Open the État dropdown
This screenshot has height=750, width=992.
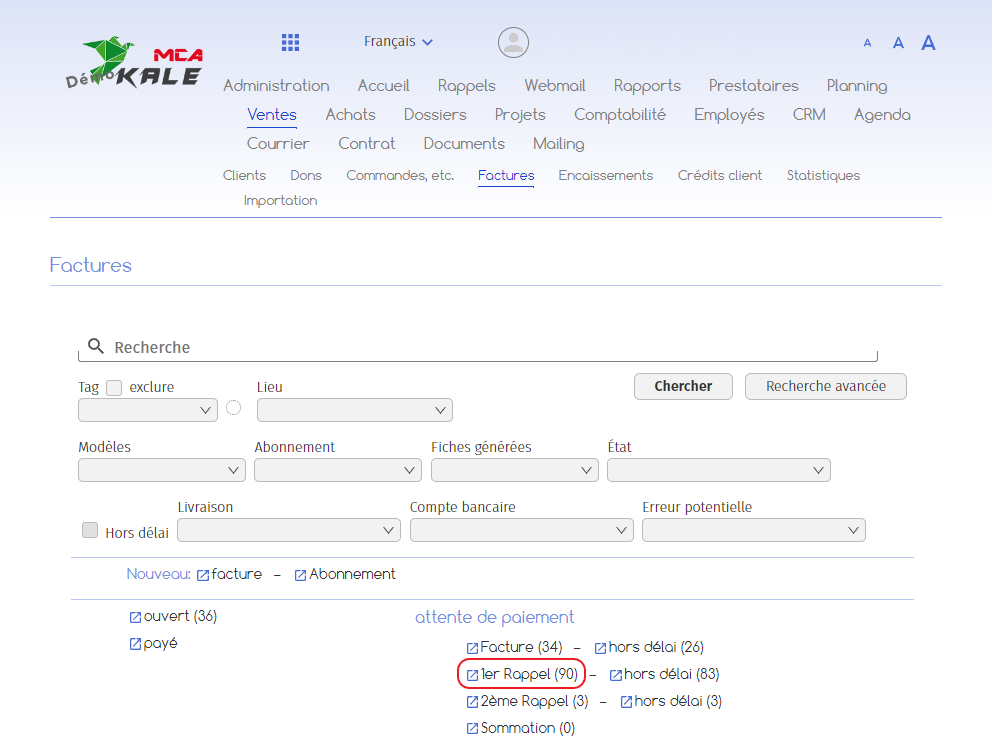point(719,470)
